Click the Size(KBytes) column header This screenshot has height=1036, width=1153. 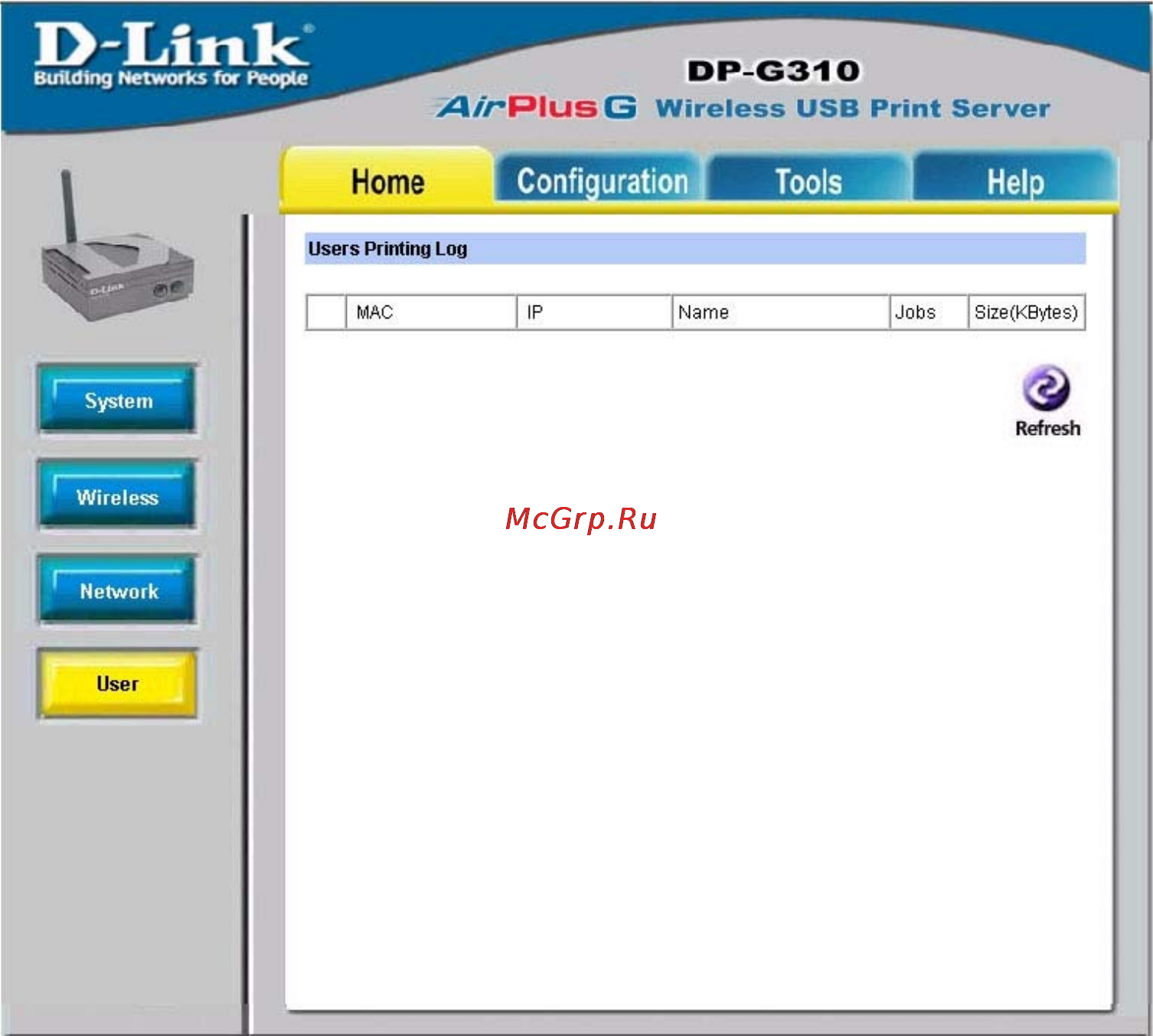coord(1026,312)
